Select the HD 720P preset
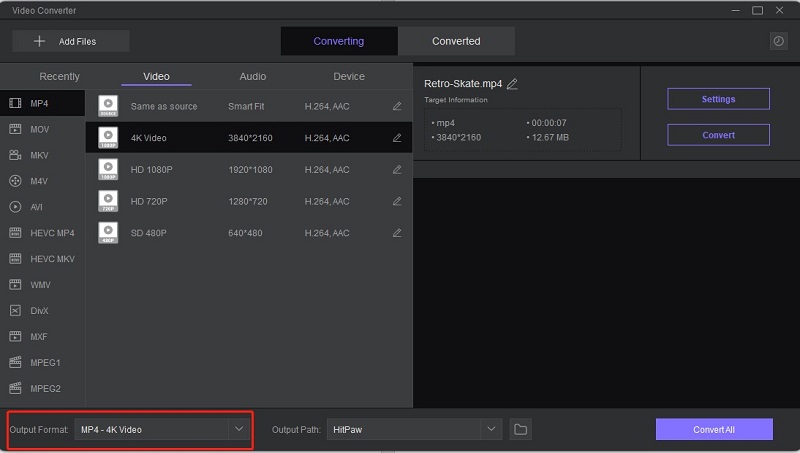Screen dimensions: 800x453 click(x=249, y=201)
